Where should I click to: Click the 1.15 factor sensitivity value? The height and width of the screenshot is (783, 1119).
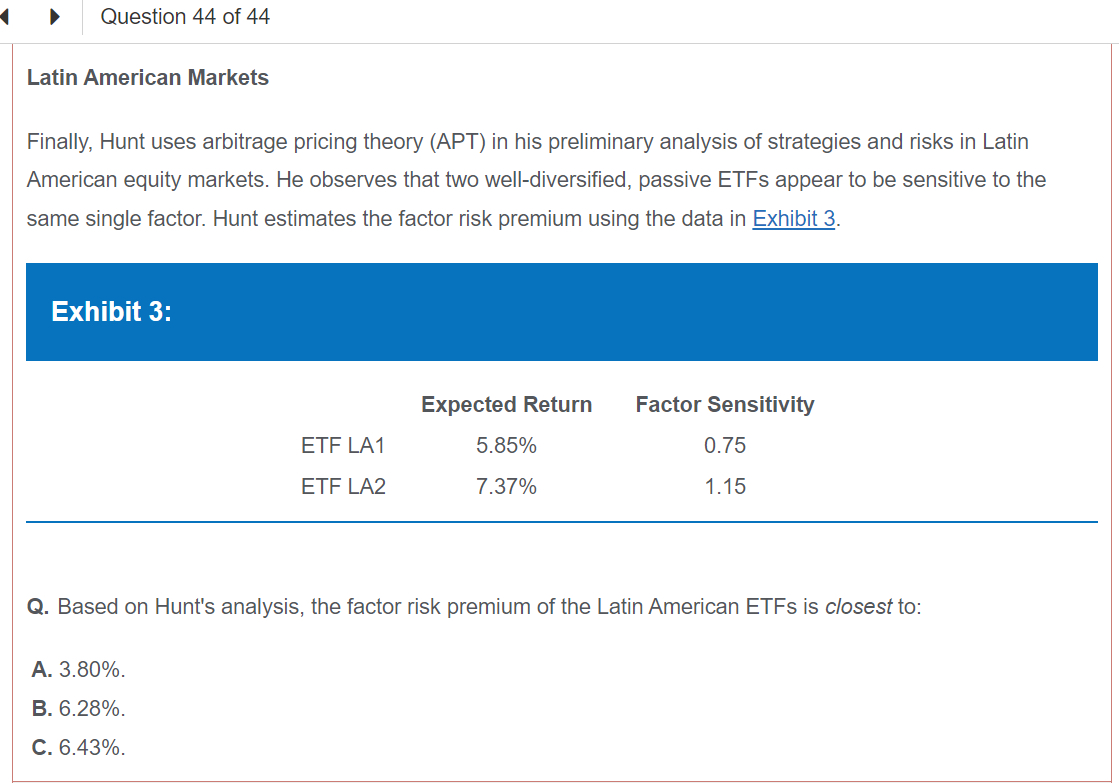click(x=725, y=487)
